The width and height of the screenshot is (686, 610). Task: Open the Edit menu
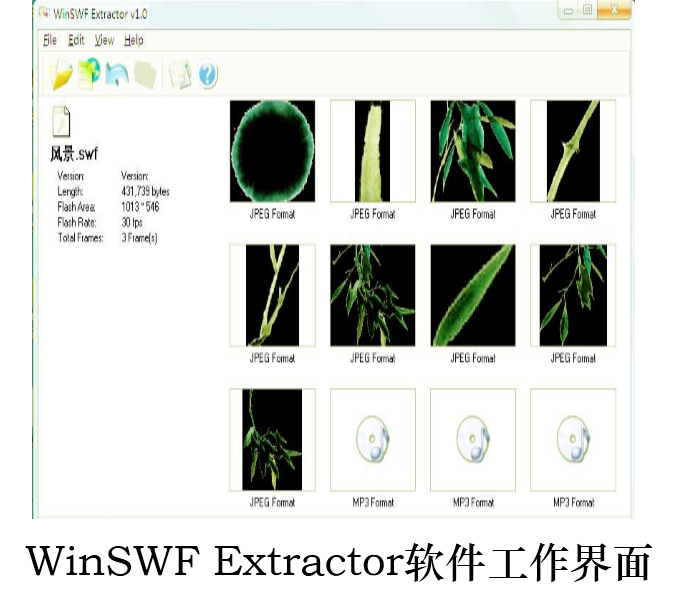76,40
